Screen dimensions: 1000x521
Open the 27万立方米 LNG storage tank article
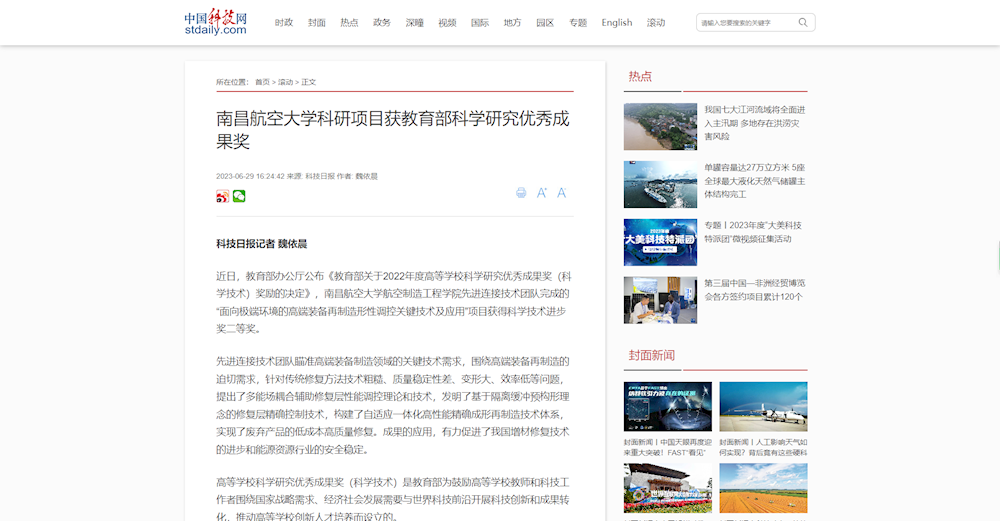pos(755,180)
